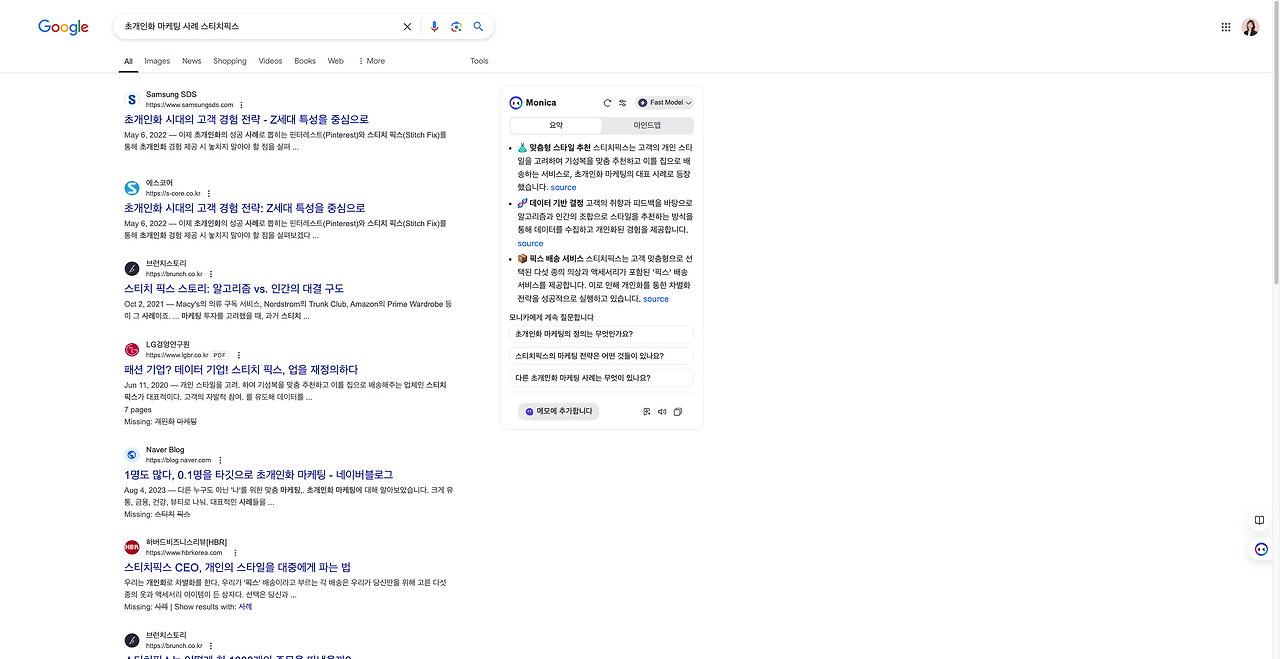Open options for 스티치 픽스 스토리 result
This screenshot has height=659, width=1280.
211,274
